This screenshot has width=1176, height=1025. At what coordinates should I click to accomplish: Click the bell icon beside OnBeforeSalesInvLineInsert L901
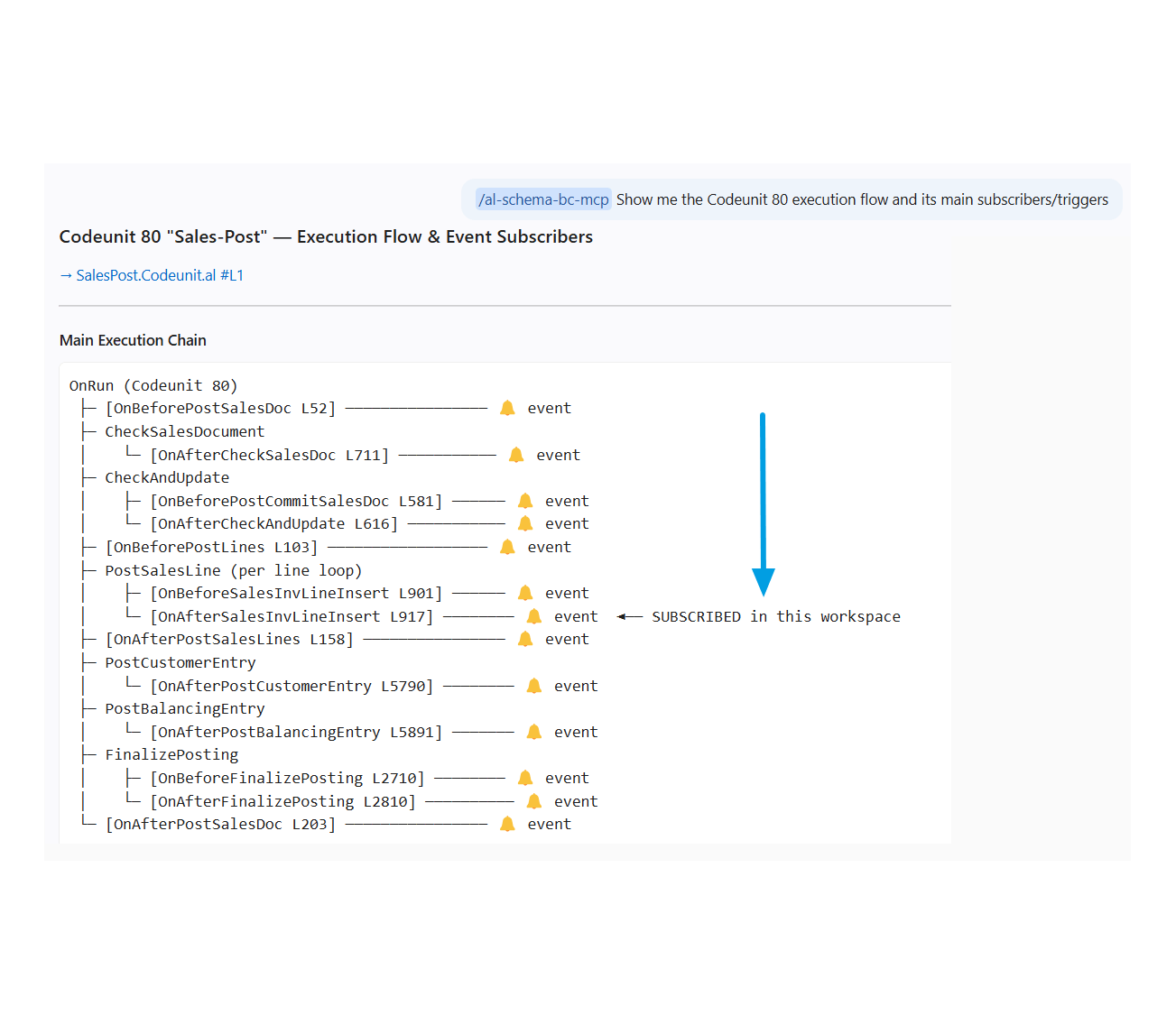pyautogui.click(x=525, y=593)
